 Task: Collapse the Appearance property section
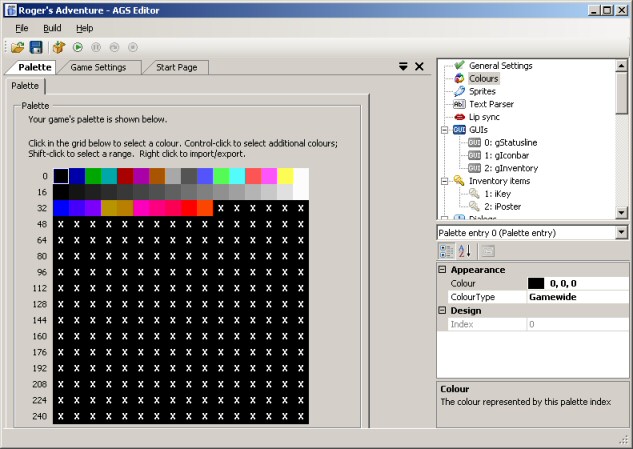443,270
